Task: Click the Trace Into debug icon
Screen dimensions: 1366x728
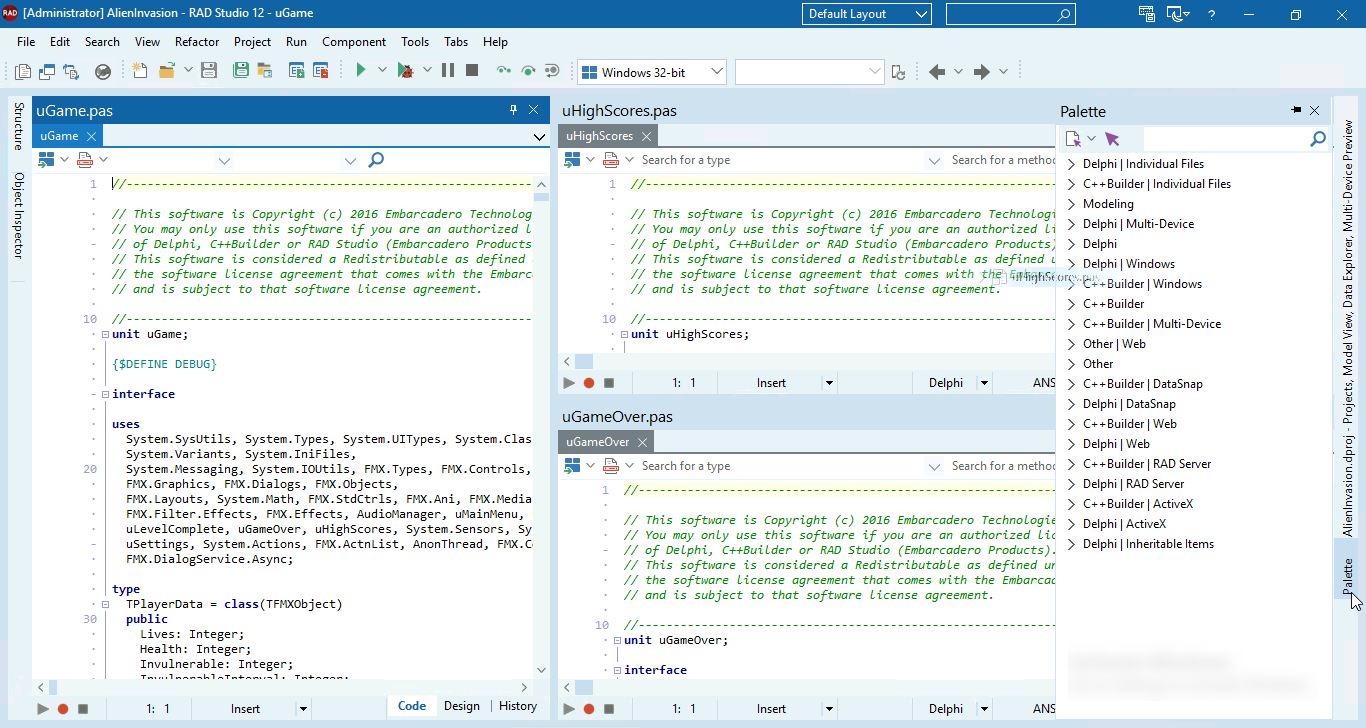Action: tap(504, 71)
